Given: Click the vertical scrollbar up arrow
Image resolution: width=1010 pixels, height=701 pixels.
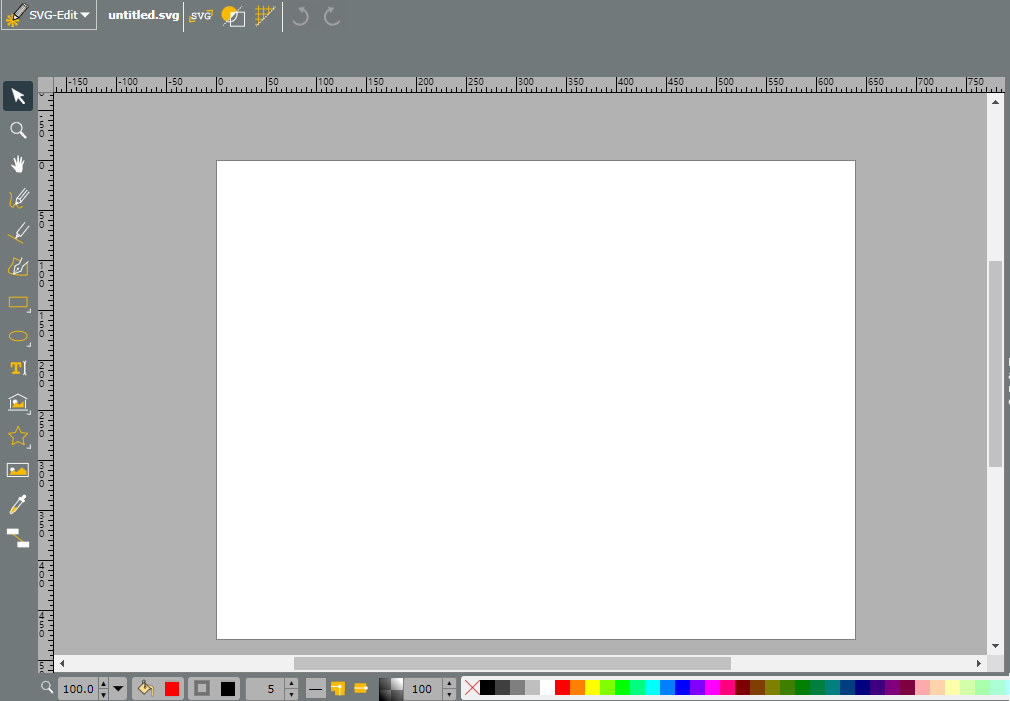Looking at the screenshot, I should pos(995,102).
